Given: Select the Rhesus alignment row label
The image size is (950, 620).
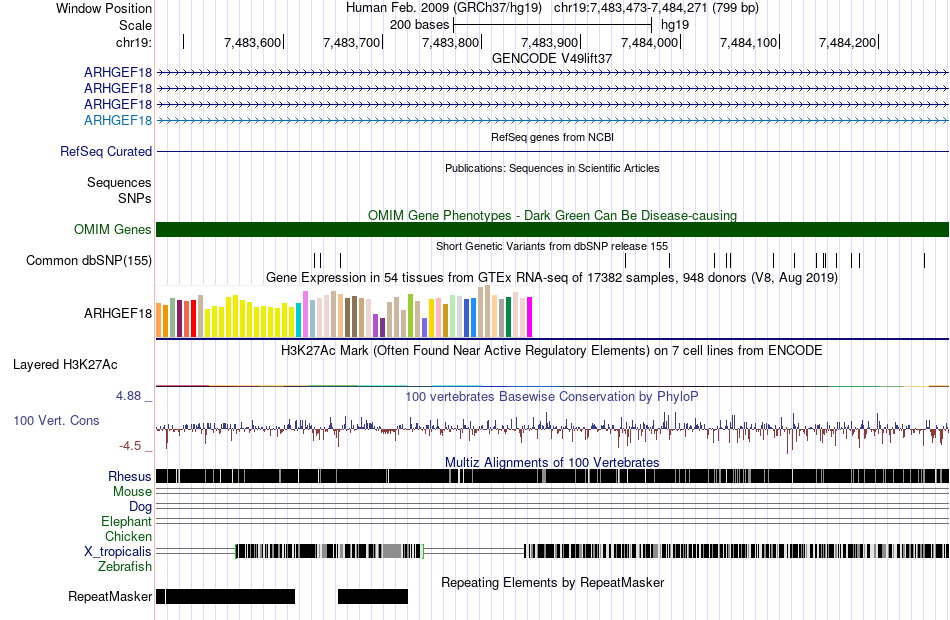Looking at the screenshot, I should (130, 476).
